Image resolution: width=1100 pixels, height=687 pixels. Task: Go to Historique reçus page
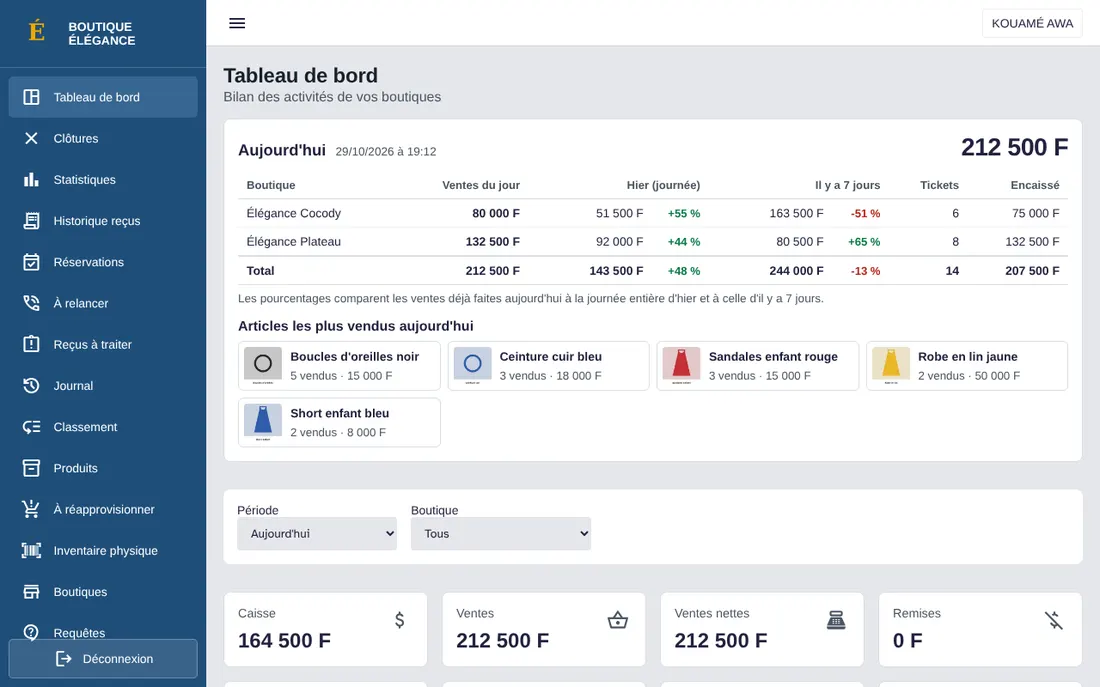click(103, 221)
